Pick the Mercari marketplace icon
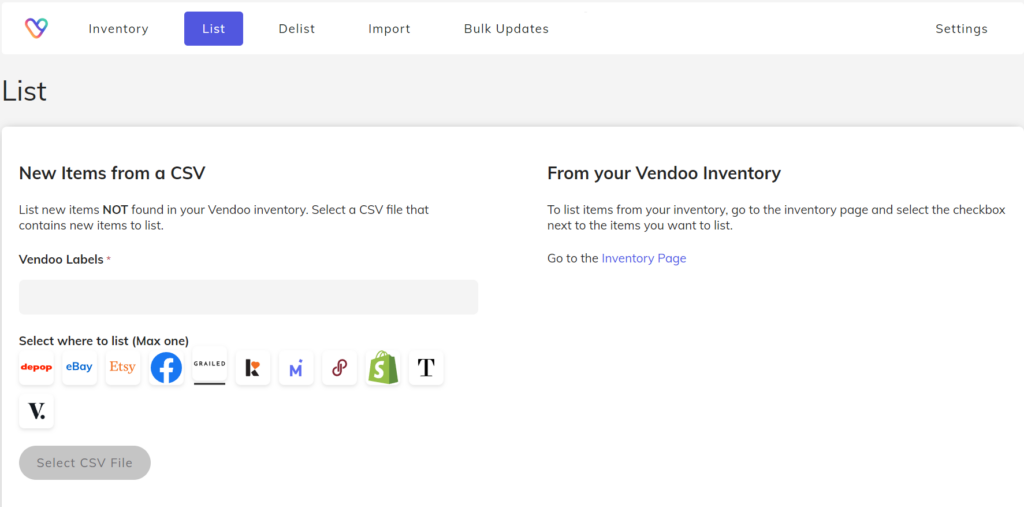 pyautogui.click(x=296, y=368)
